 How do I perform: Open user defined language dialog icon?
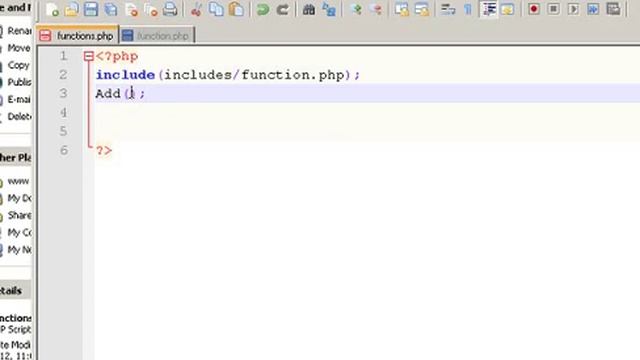(x=507, y=9)
